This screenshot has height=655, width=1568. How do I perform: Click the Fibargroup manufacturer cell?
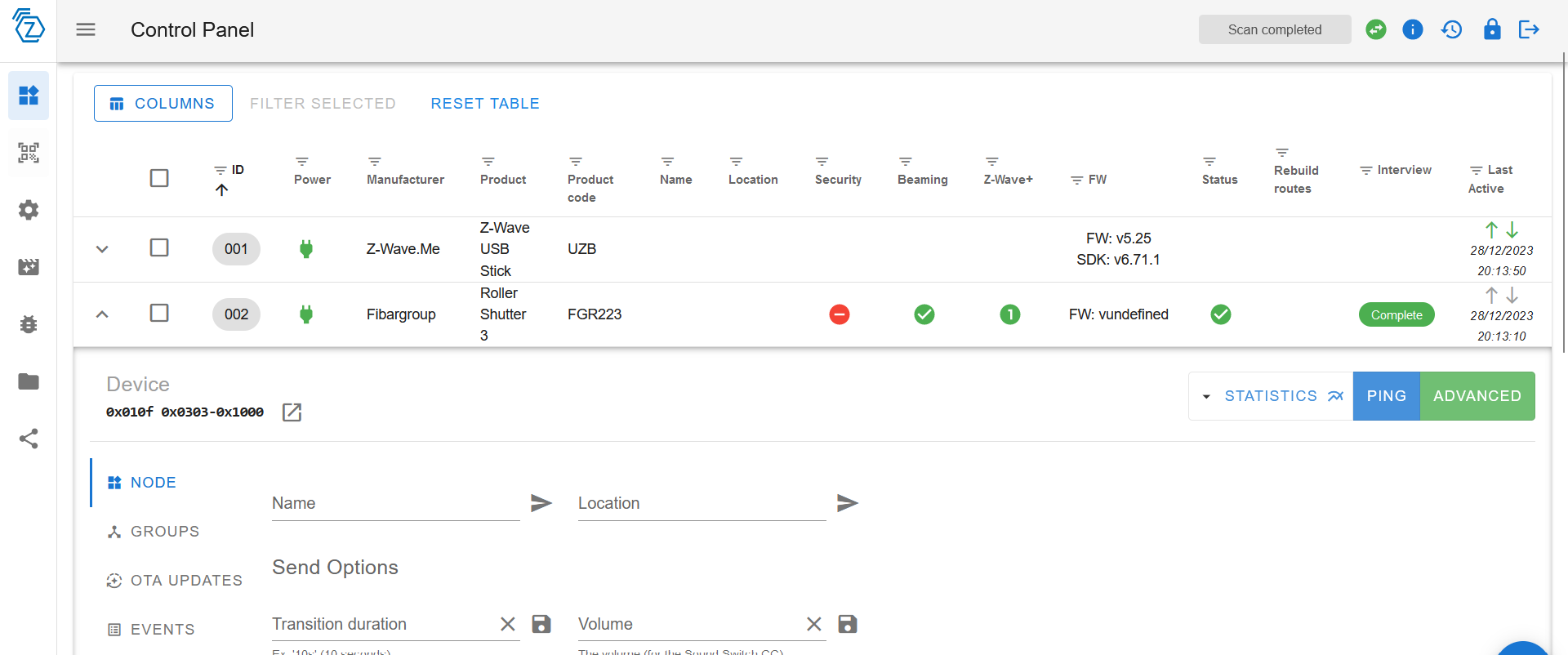401,314
